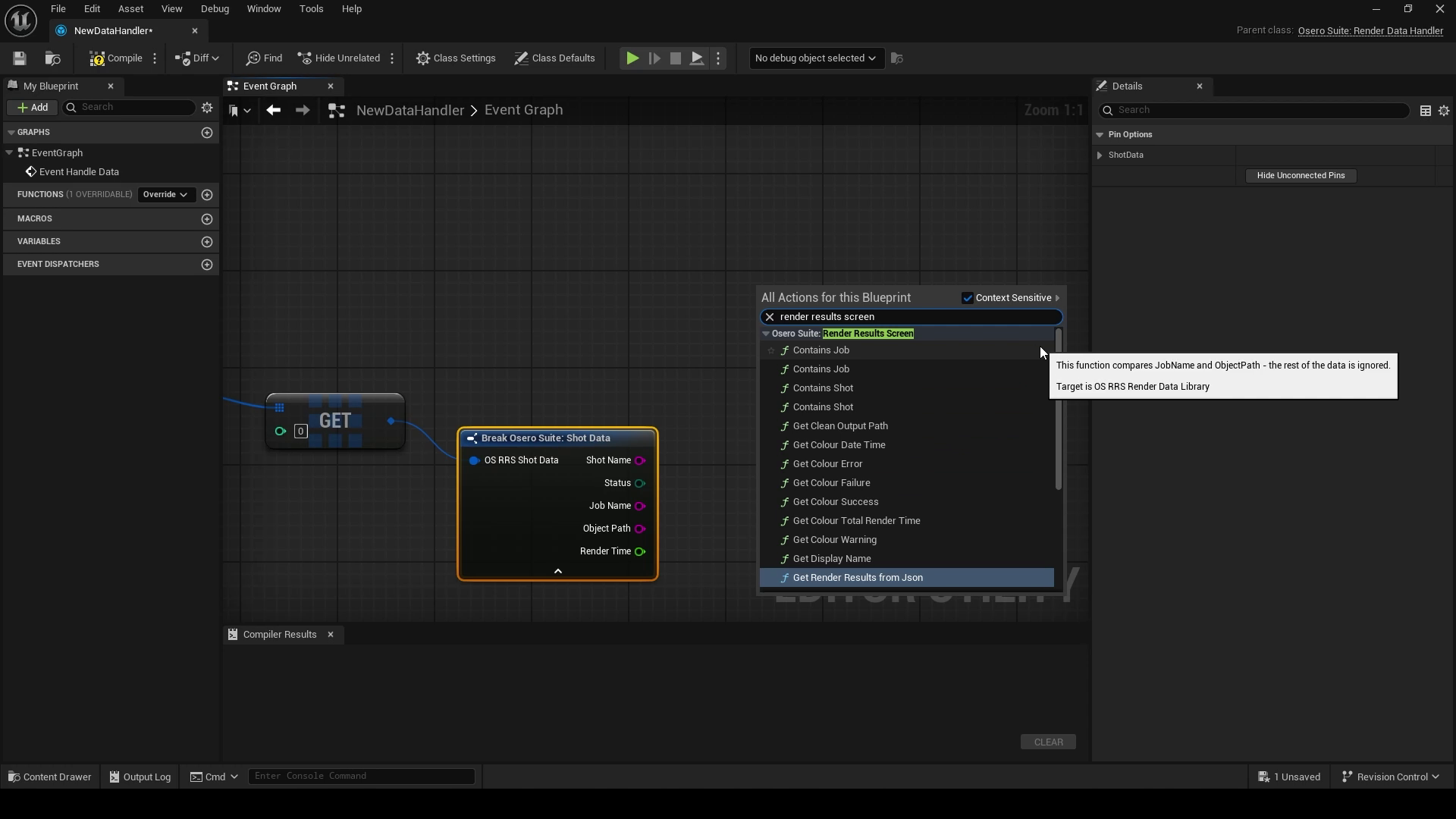1456x819 pixels.
Task: Open the Edit menu
Action: 92,9
